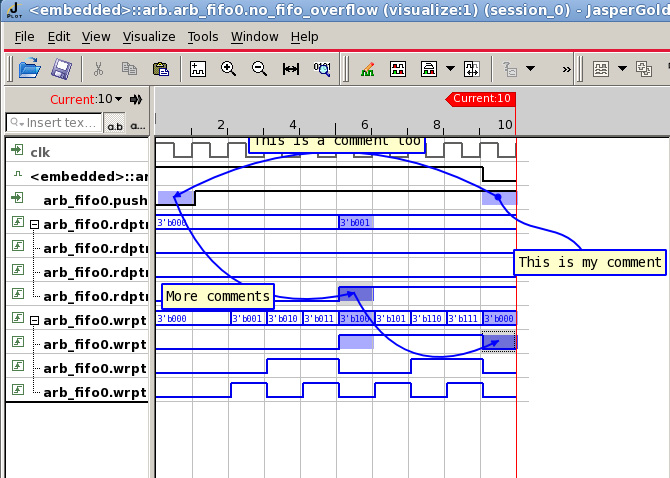
Task: Click the add signal waveform icon
Action: tap(198, 69)
